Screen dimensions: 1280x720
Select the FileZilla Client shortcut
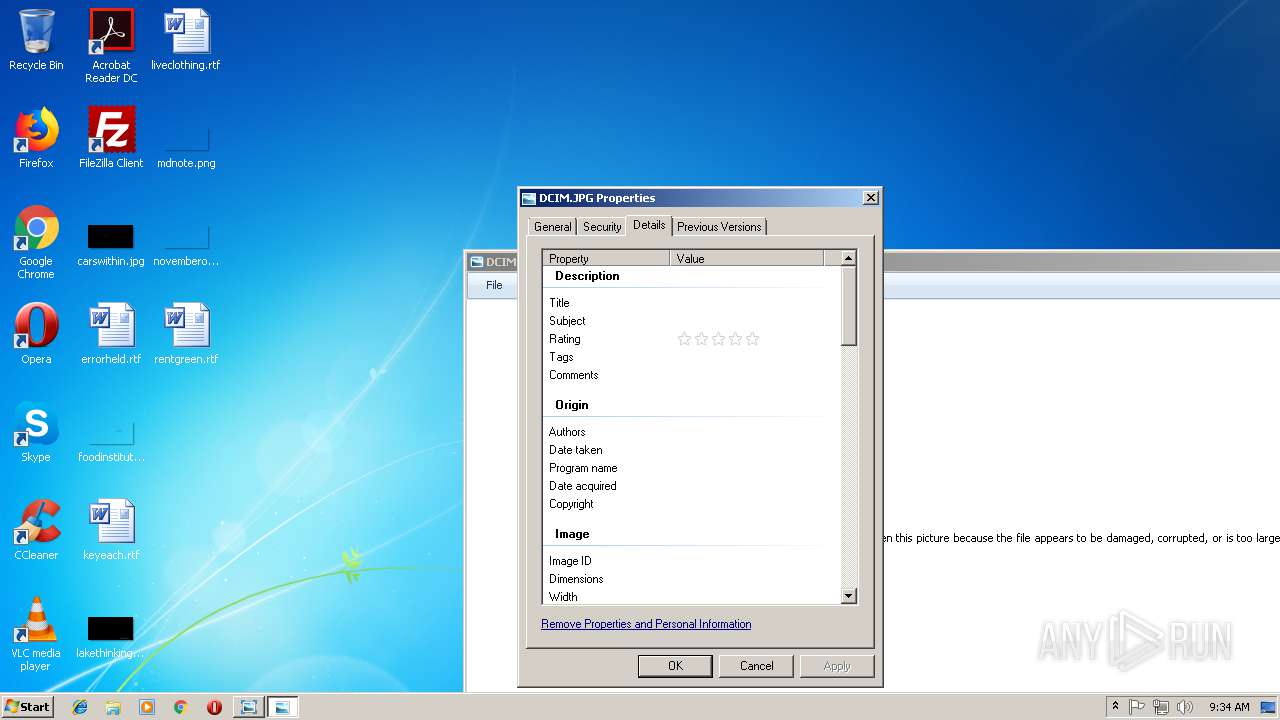coord(111,138)
